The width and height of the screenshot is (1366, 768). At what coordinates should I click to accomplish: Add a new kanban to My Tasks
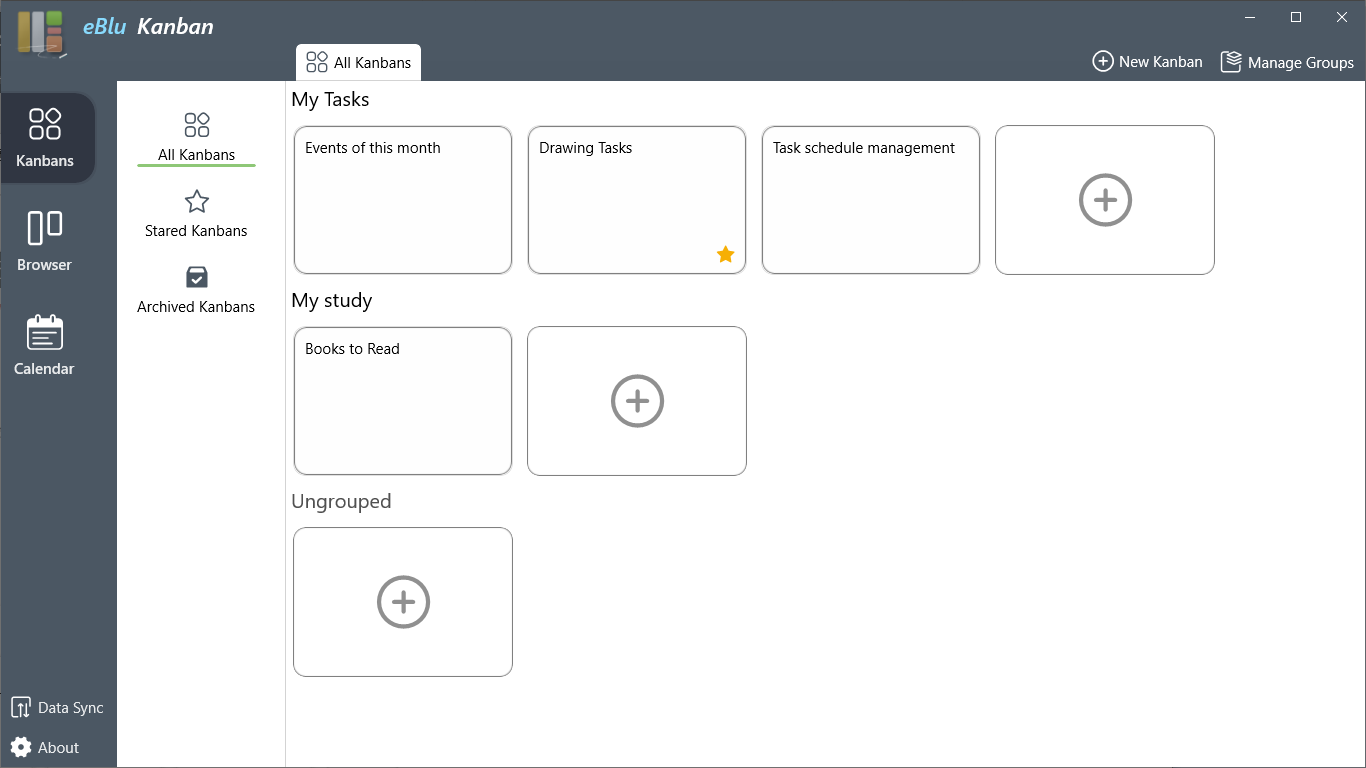pos(1105,200)
